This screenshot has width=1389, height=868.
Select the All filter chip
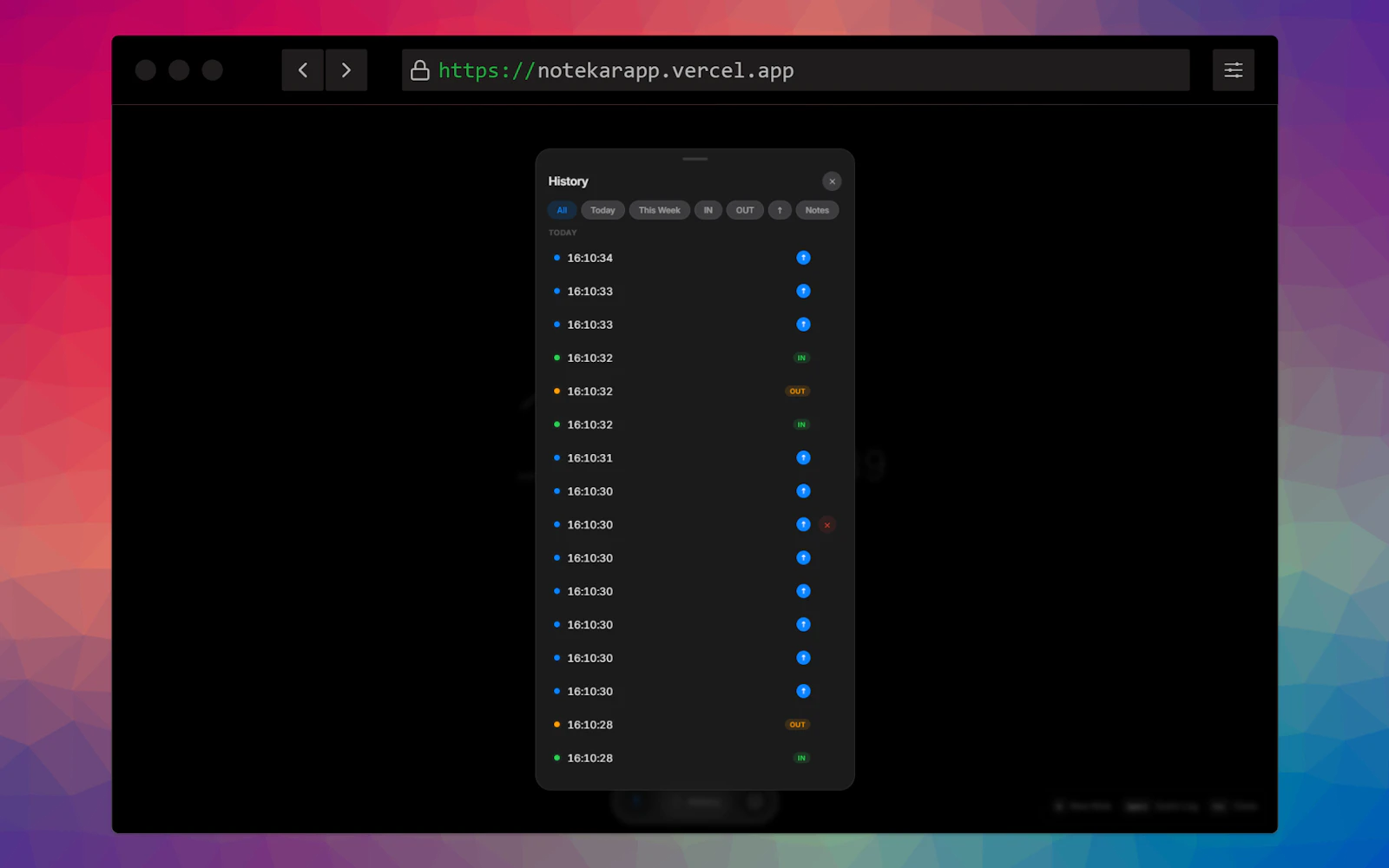562,210
